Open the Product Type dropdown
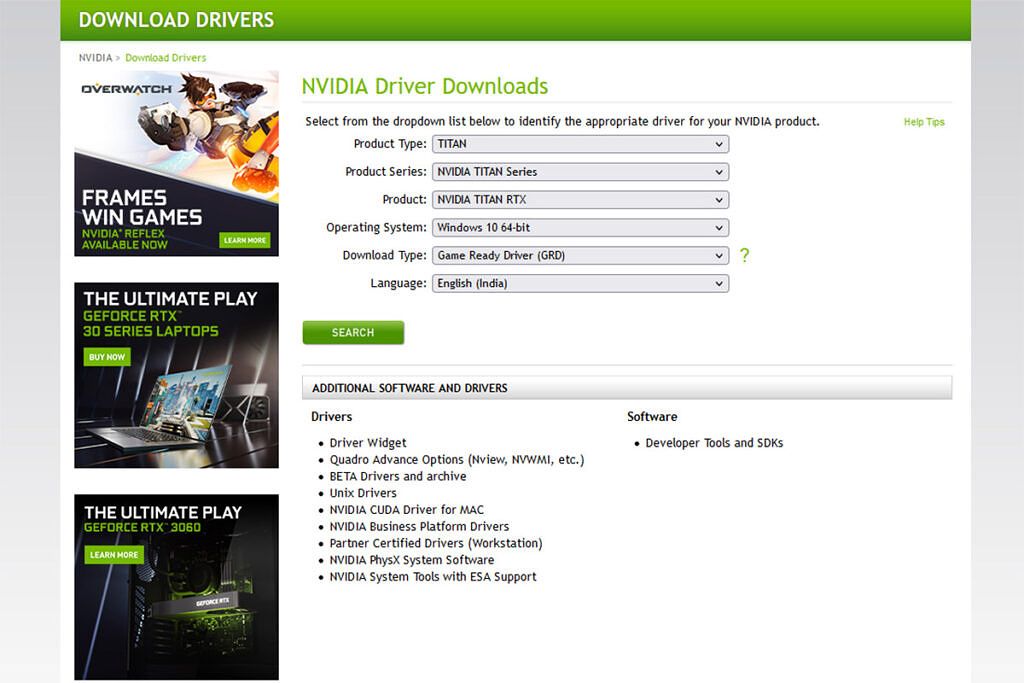The height and width of the screenshot is (683, 1024). [x=580, y=144]
